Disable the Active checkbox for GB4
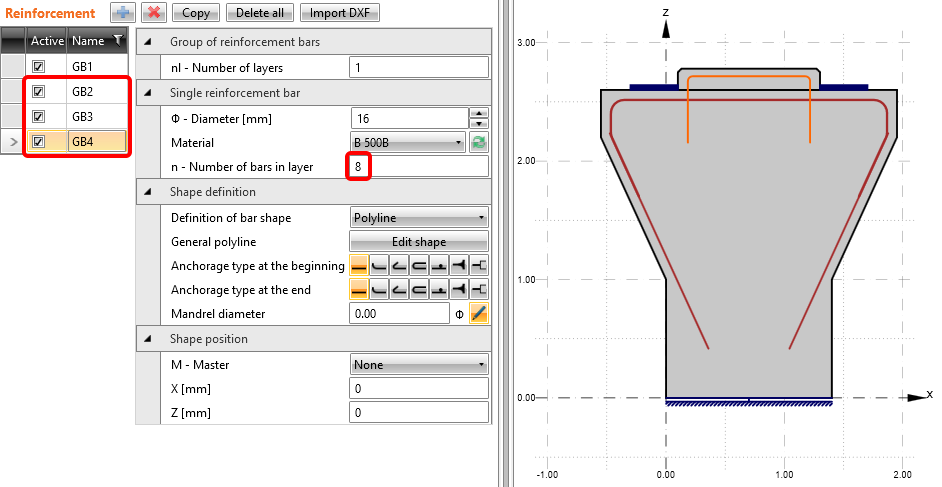942x487 pixels. coord(38,142)
